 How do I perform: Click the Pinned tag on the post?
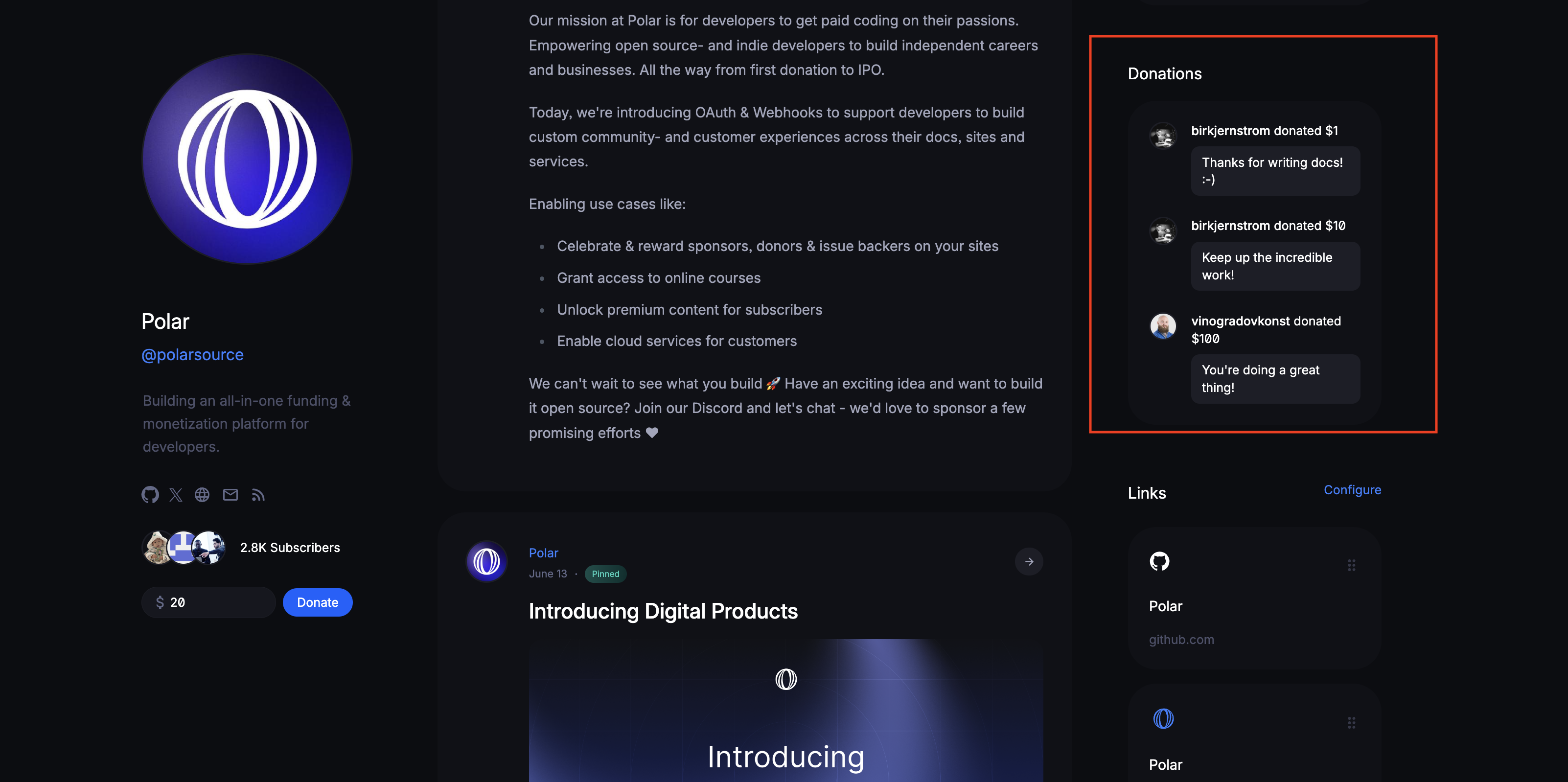coord(604,573)
